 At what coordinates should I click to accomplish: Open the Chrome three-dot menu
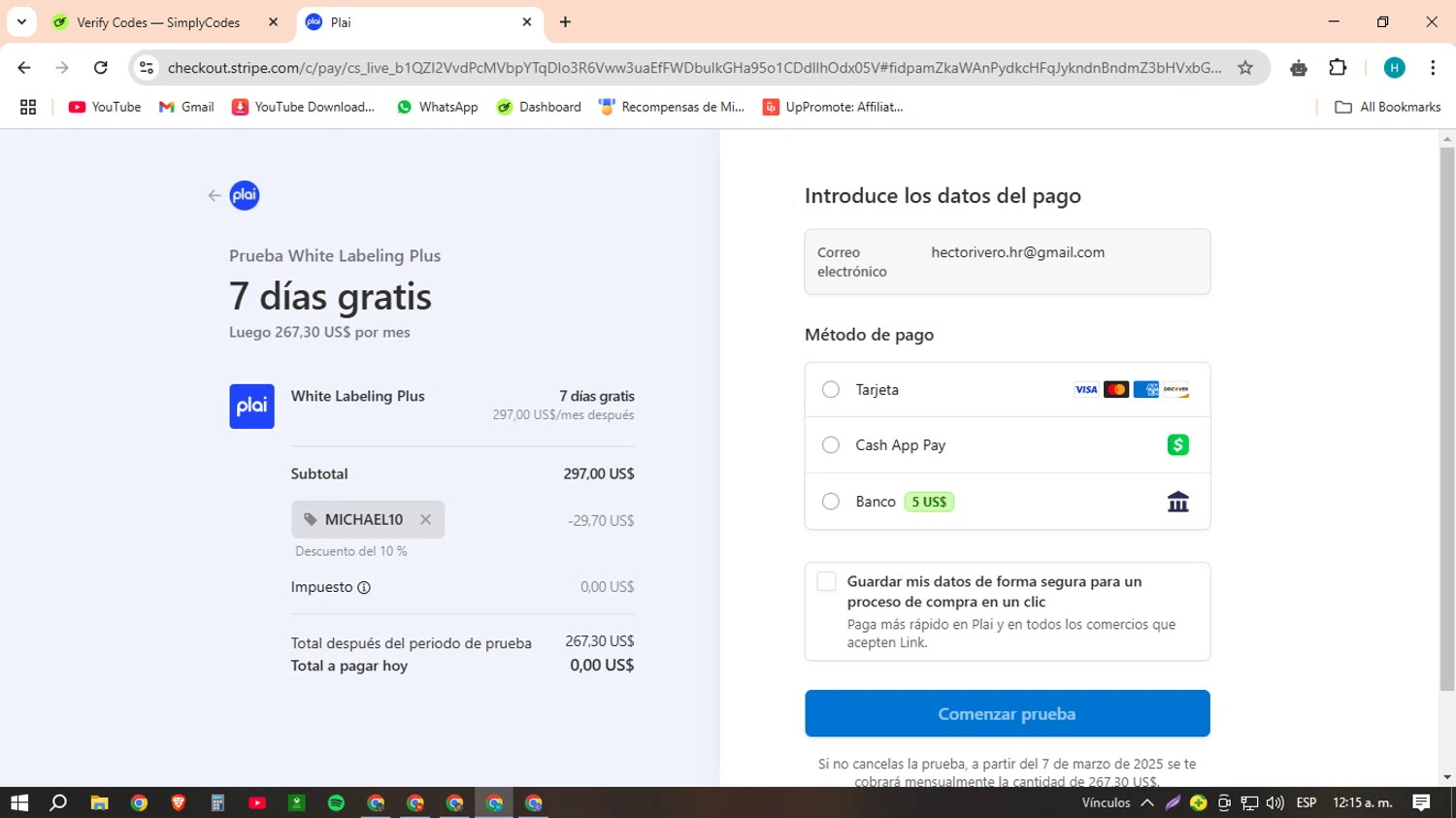pyautogui.click(x=1433, y=67)
